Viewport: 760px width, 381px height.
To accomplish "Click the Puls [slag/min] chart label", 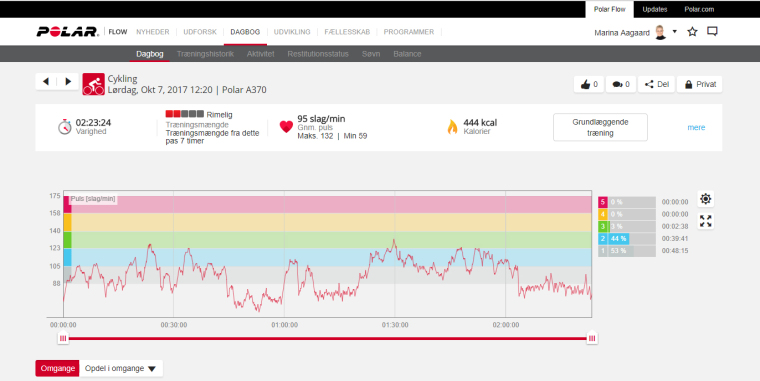I will 93,199.
